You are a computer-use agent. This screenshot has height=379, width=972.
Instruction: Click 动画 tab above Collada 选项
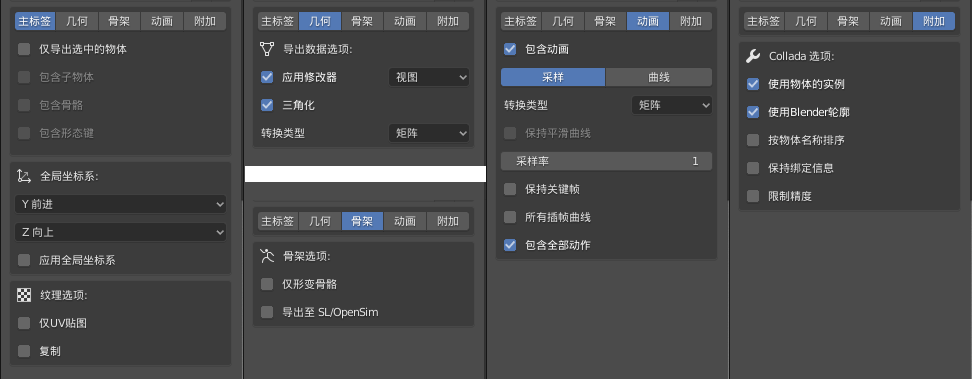(x=891, y=21)
